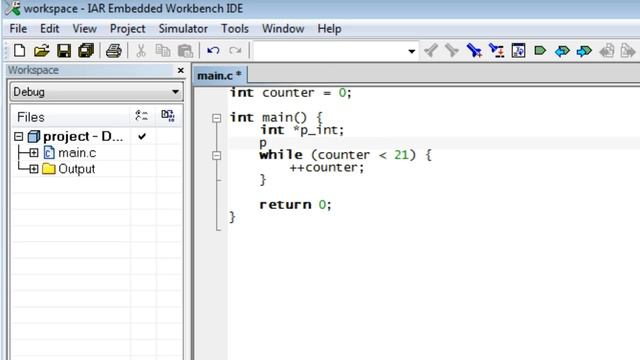
Task: Click the Save All icon
Action: (x=86, y=51)
